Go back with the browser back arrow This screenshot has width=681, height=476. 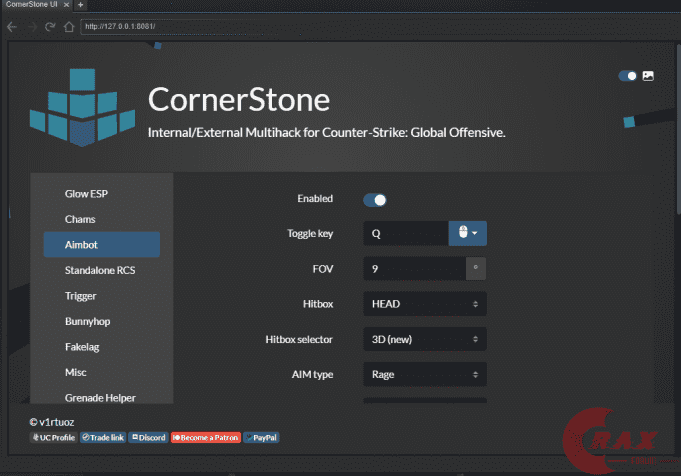click(12, 27)
